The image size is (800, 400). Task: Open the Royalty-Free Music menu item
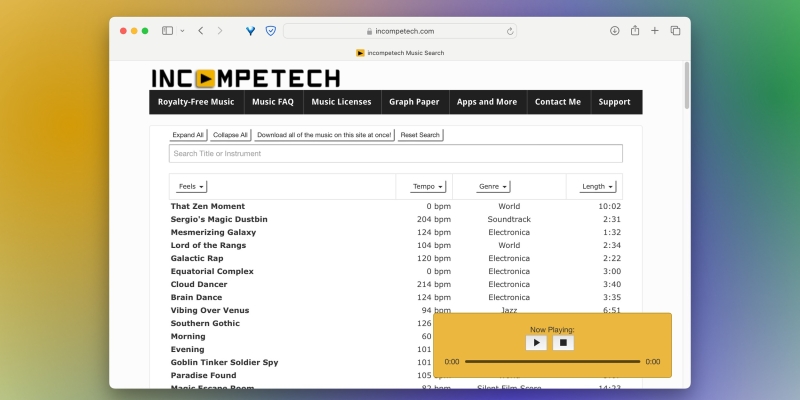[x=196, y=102]
